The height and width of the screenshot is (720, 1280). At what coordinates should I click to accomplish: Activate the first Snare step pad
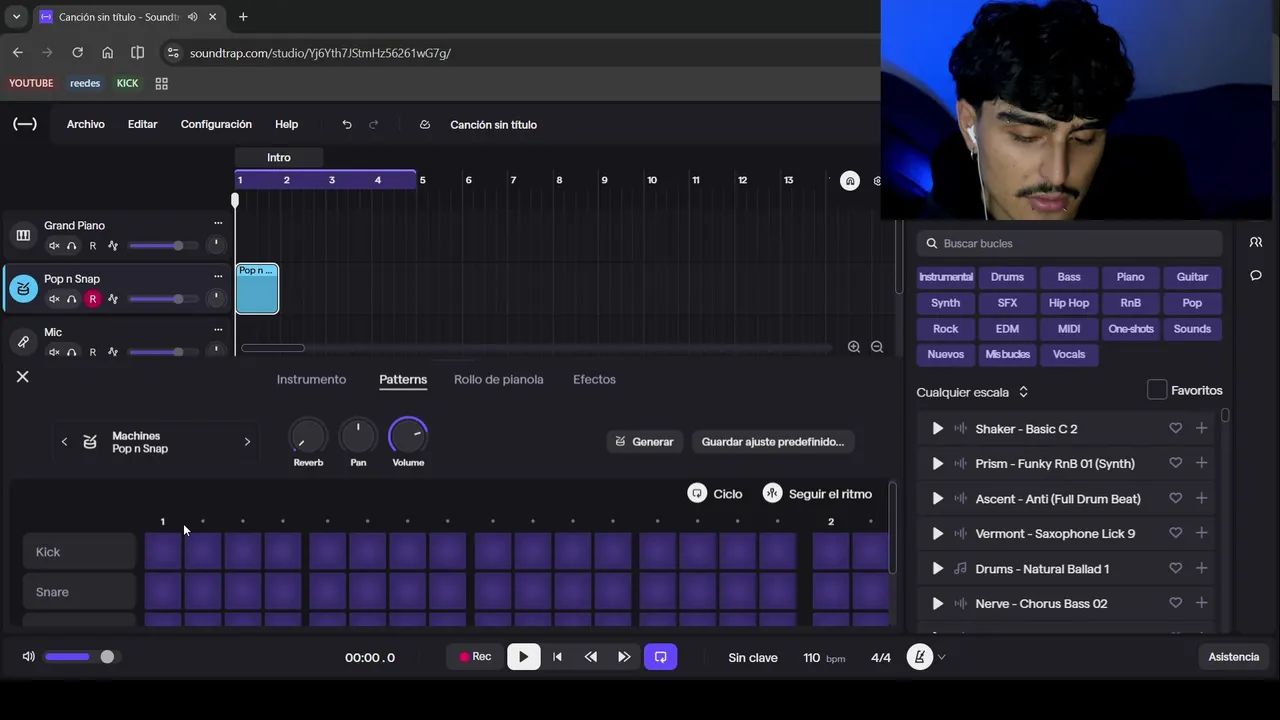pyautogui.click(x=163, y=592)
